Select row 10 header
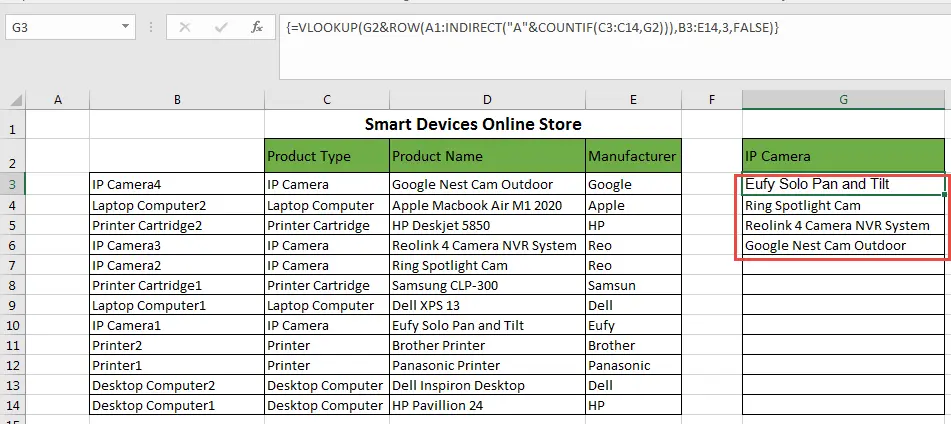 13,326
